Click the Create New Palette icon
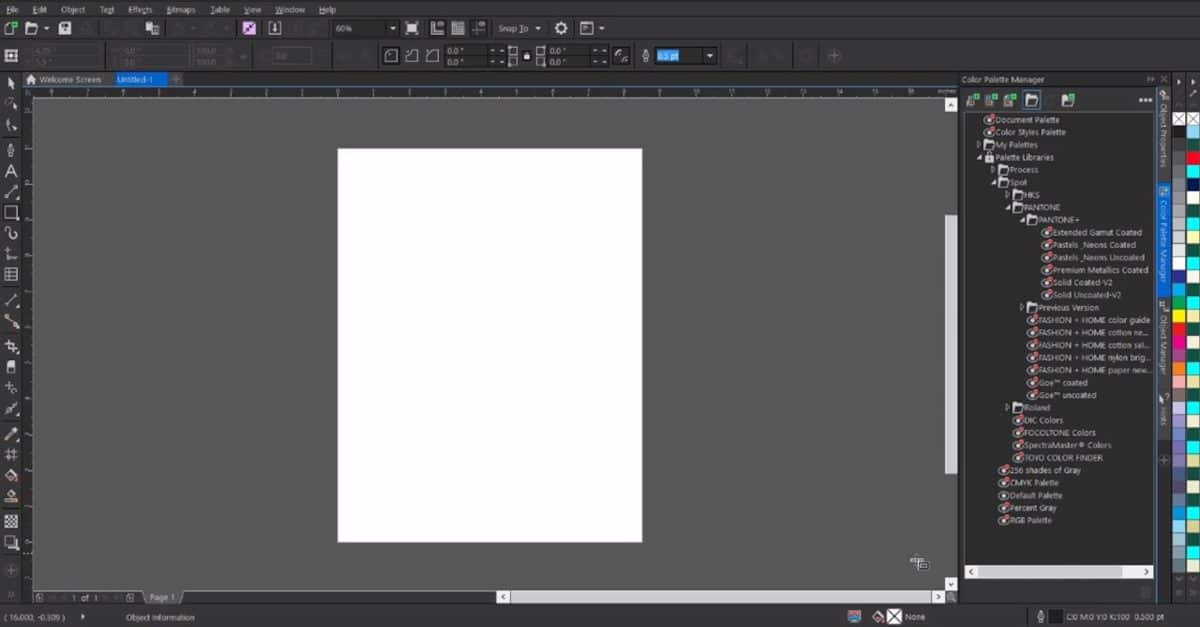 [x=972, y=100]
